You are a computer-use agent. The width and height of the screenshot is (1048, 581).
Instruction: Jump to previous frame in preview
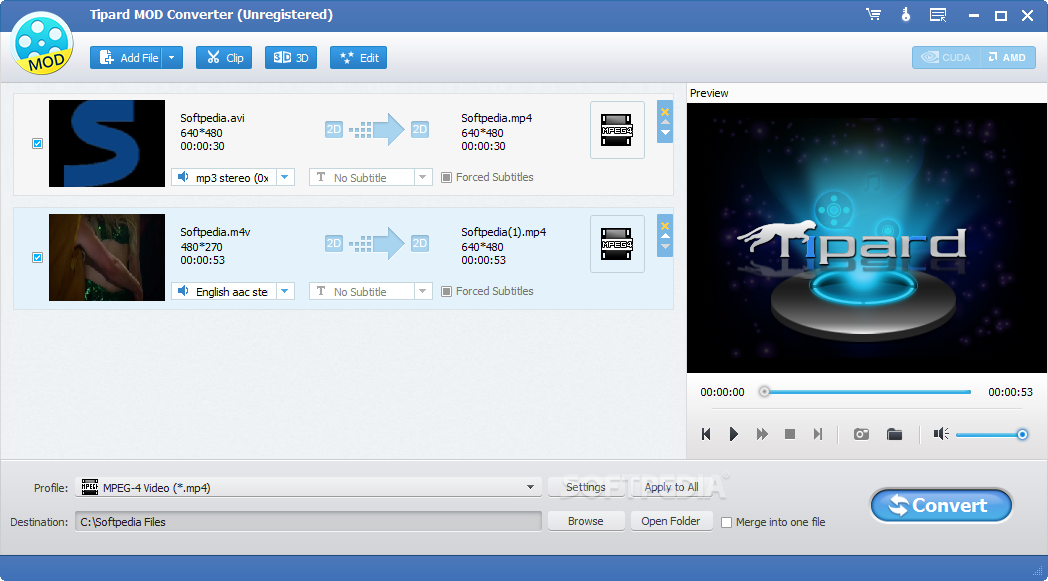tap(706, 435)
